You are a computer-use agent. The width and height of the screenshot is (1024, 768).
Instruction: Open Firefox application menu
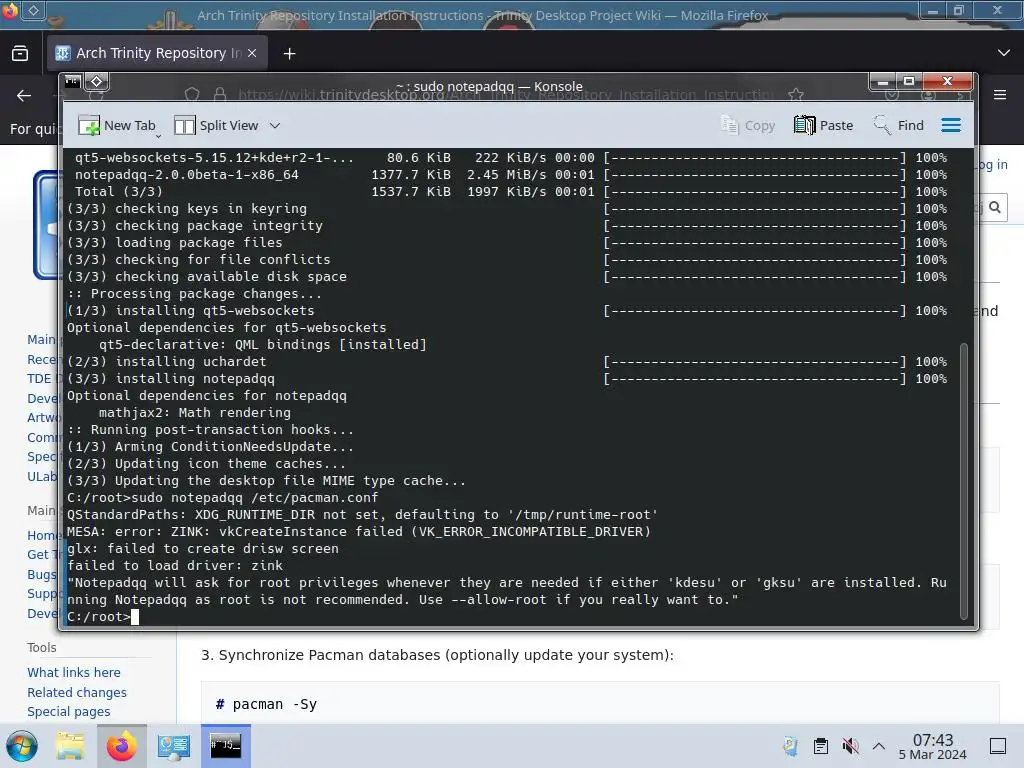click(x=1000, y=95)
